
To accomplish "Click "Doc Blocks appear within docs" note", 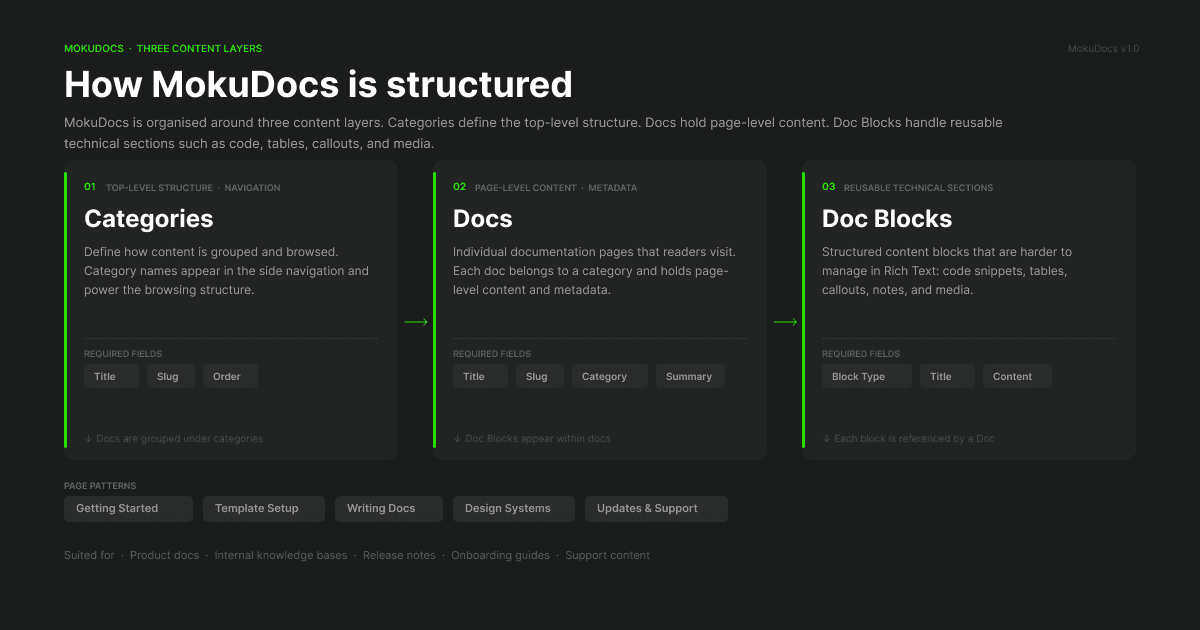I will [x=532, y=439].
